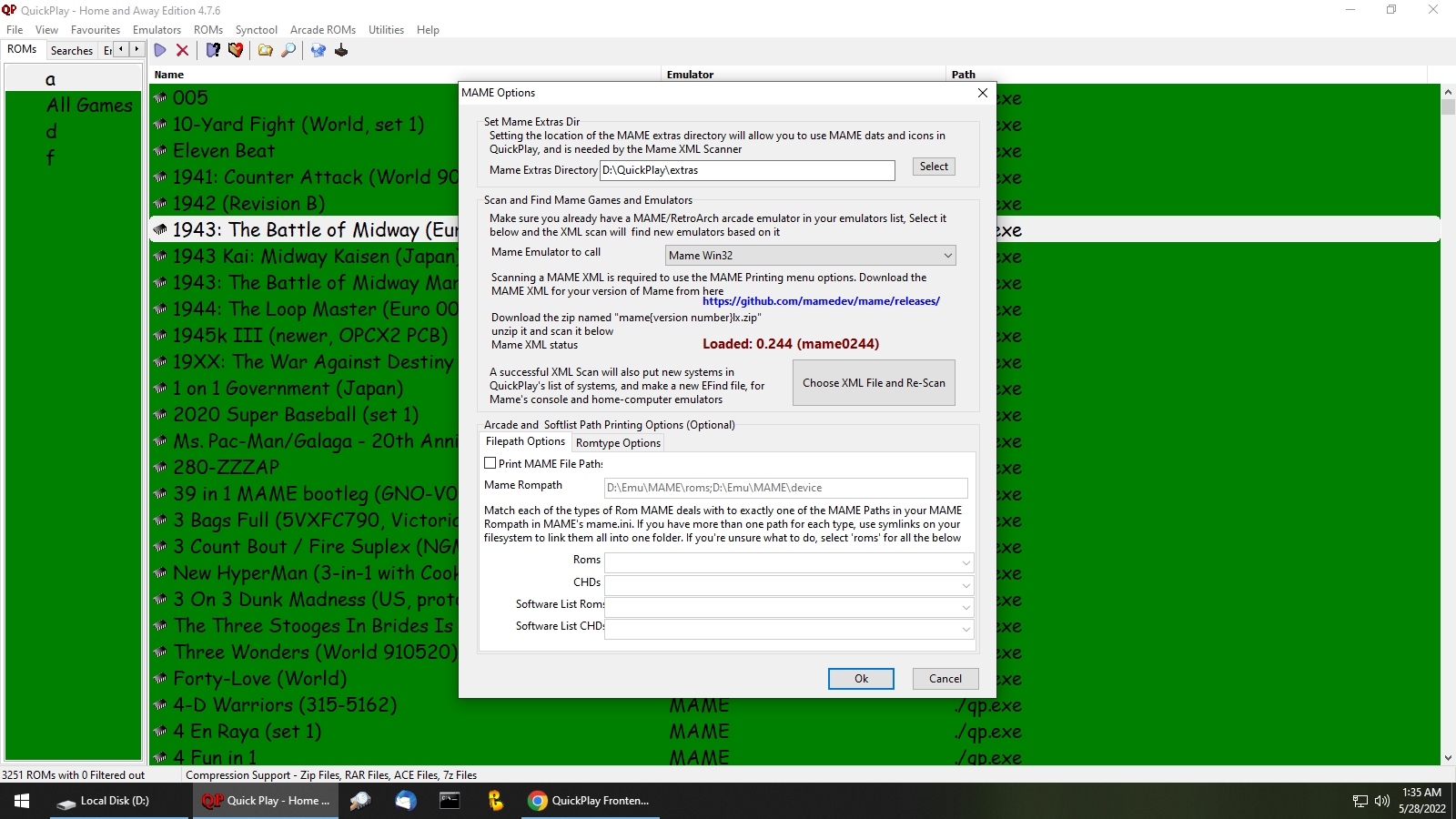
Task: Open the Favourites menu
Action: pos(96,30)
